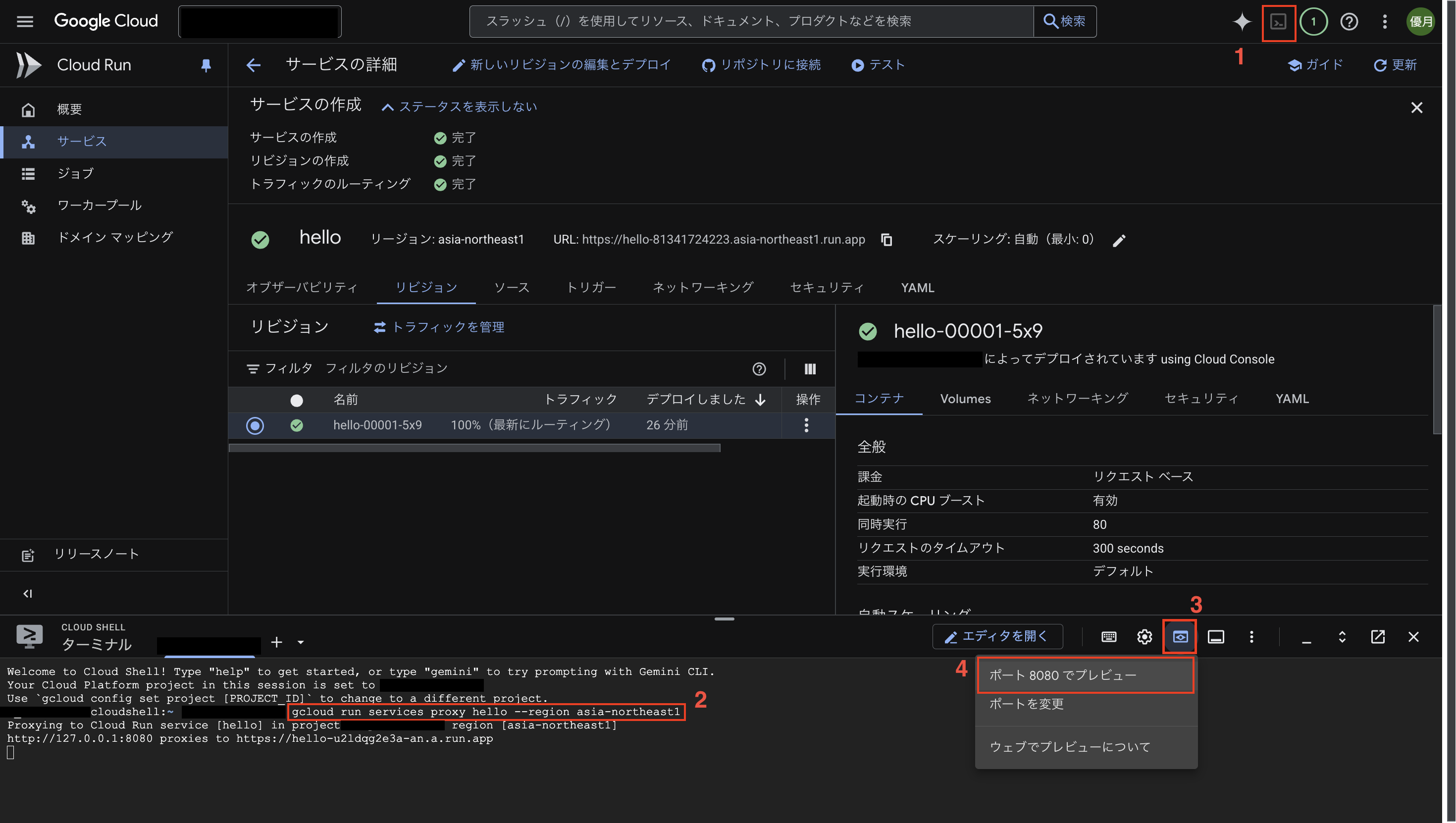Edit scaling settings with the pencil icon
The width and height of the screenshot is (1456, 823).
click(1119, 240)
